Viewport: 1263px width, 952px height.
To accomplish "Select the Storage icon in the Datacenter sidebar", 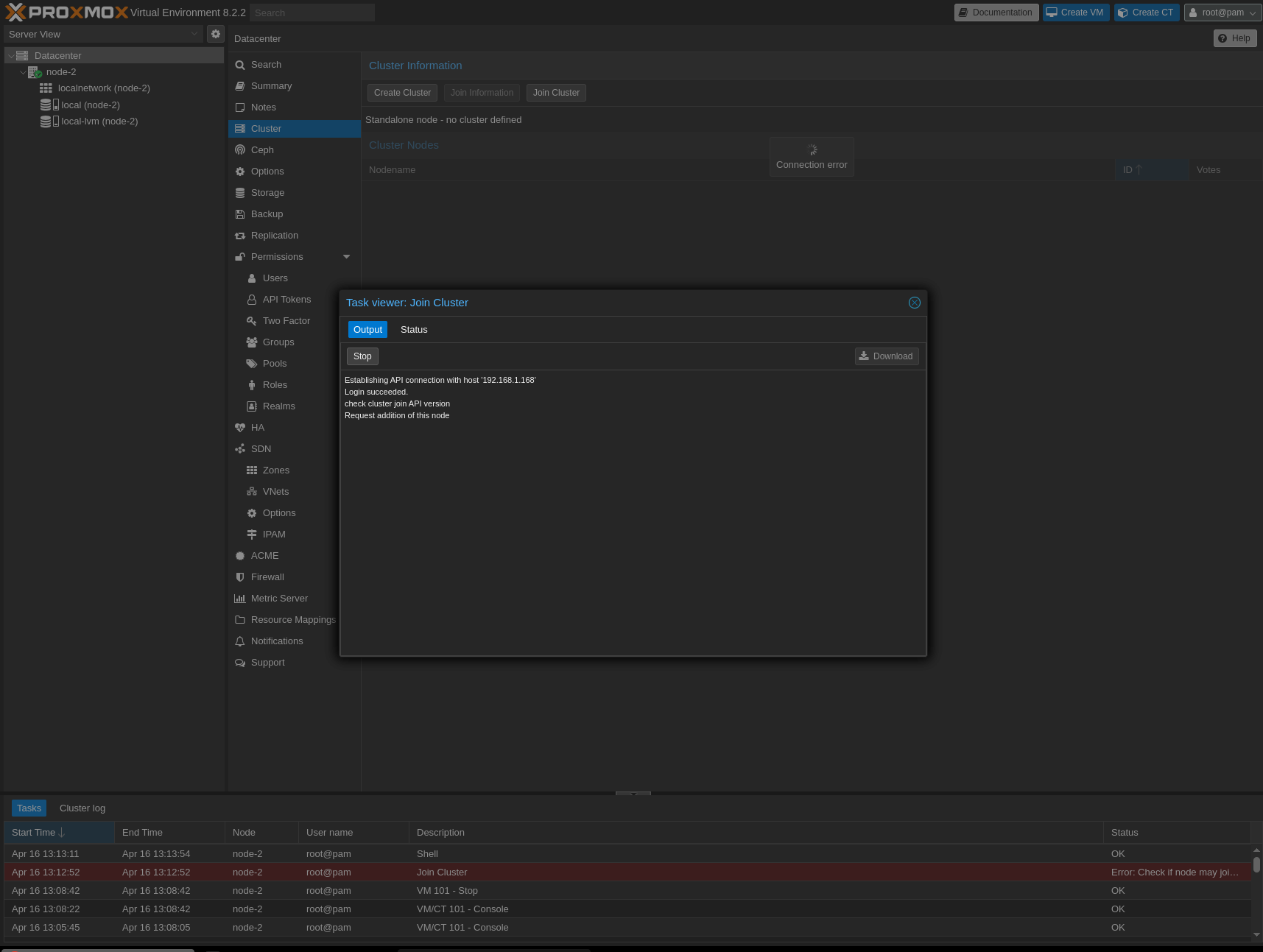I will coord(240,192).
